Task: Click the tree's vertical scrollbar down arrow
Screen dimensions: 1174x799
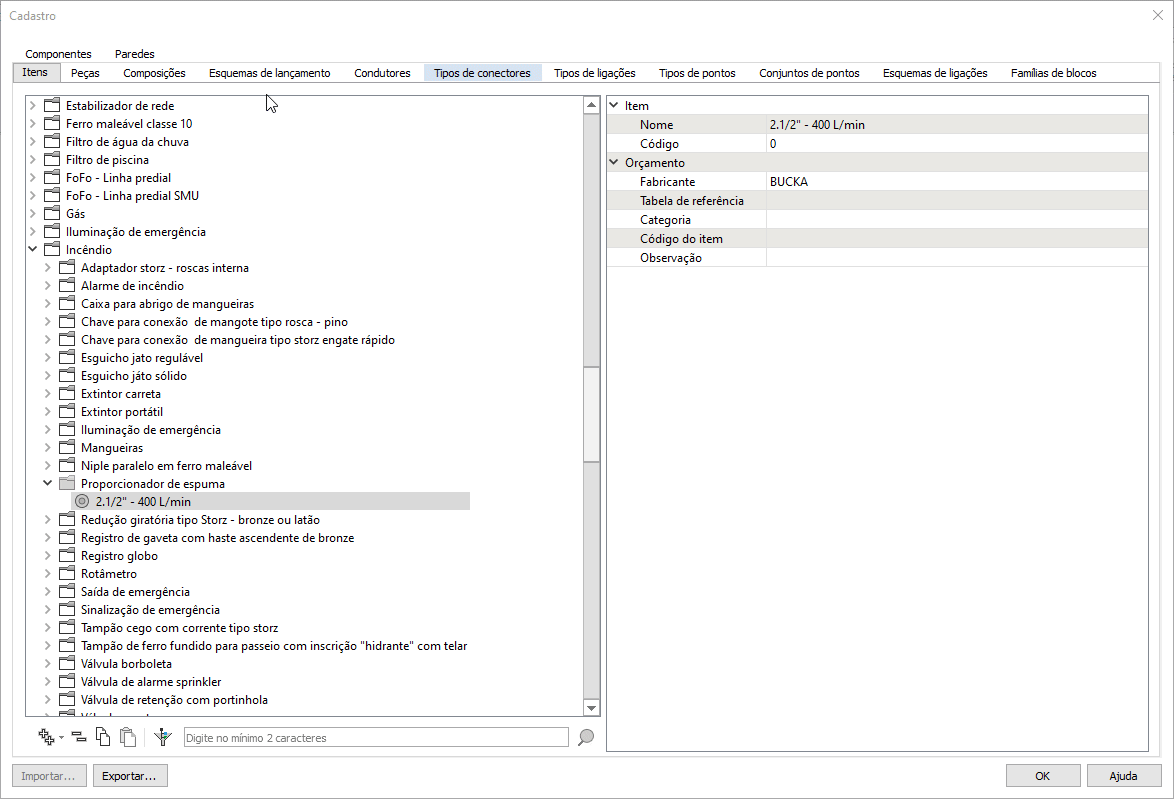Action: [x=591, y=708]
